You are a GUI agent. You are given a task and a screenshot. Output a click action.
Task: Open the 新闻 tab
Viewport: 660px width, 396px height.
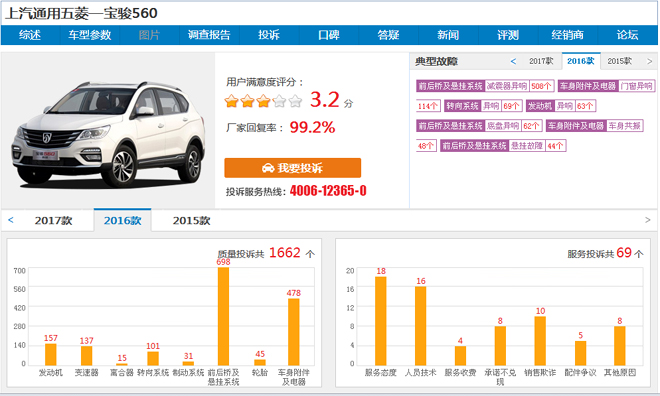[448, 35]
